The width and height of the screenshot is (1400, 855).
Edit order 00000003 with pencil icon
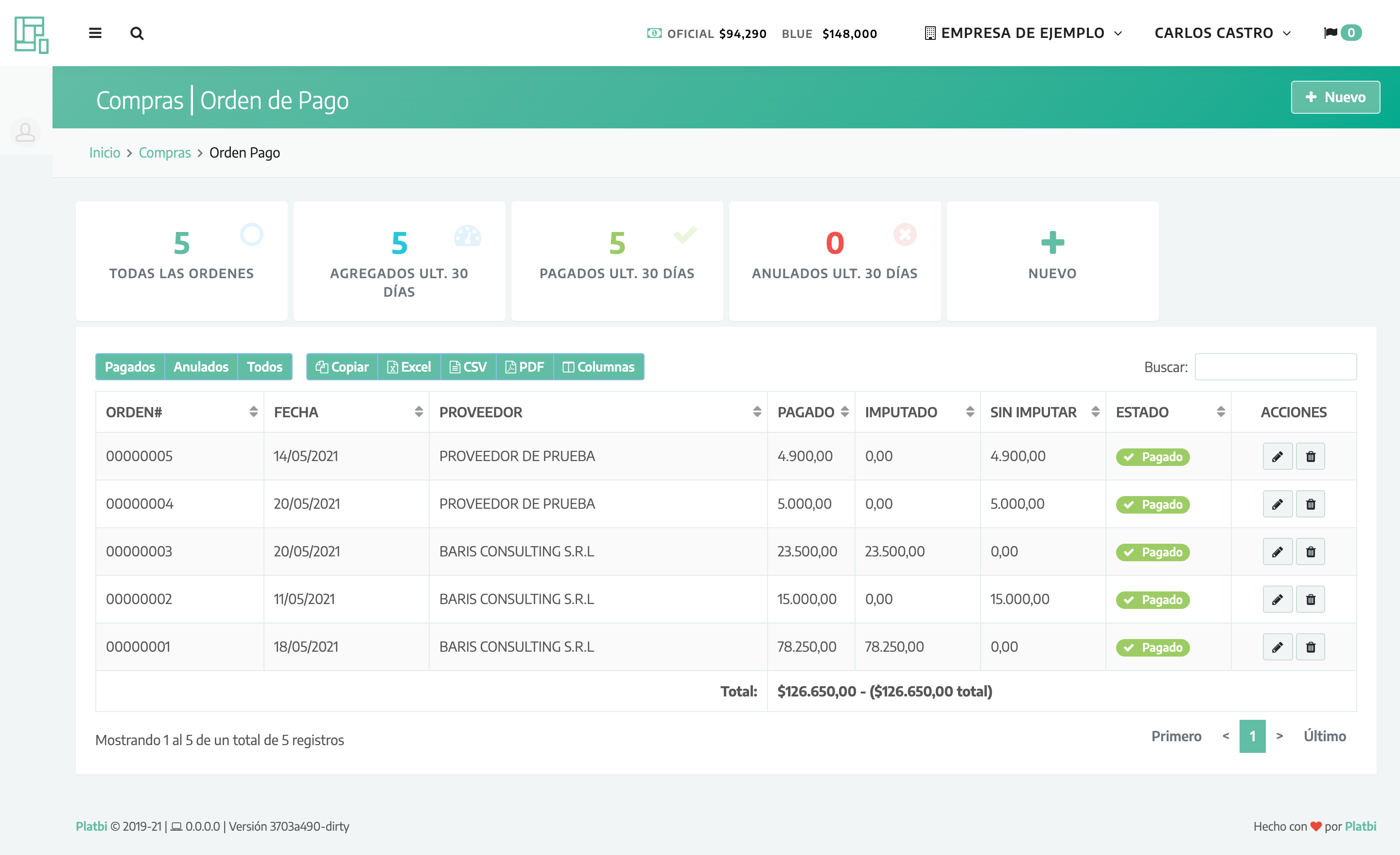coord(1277,552)
